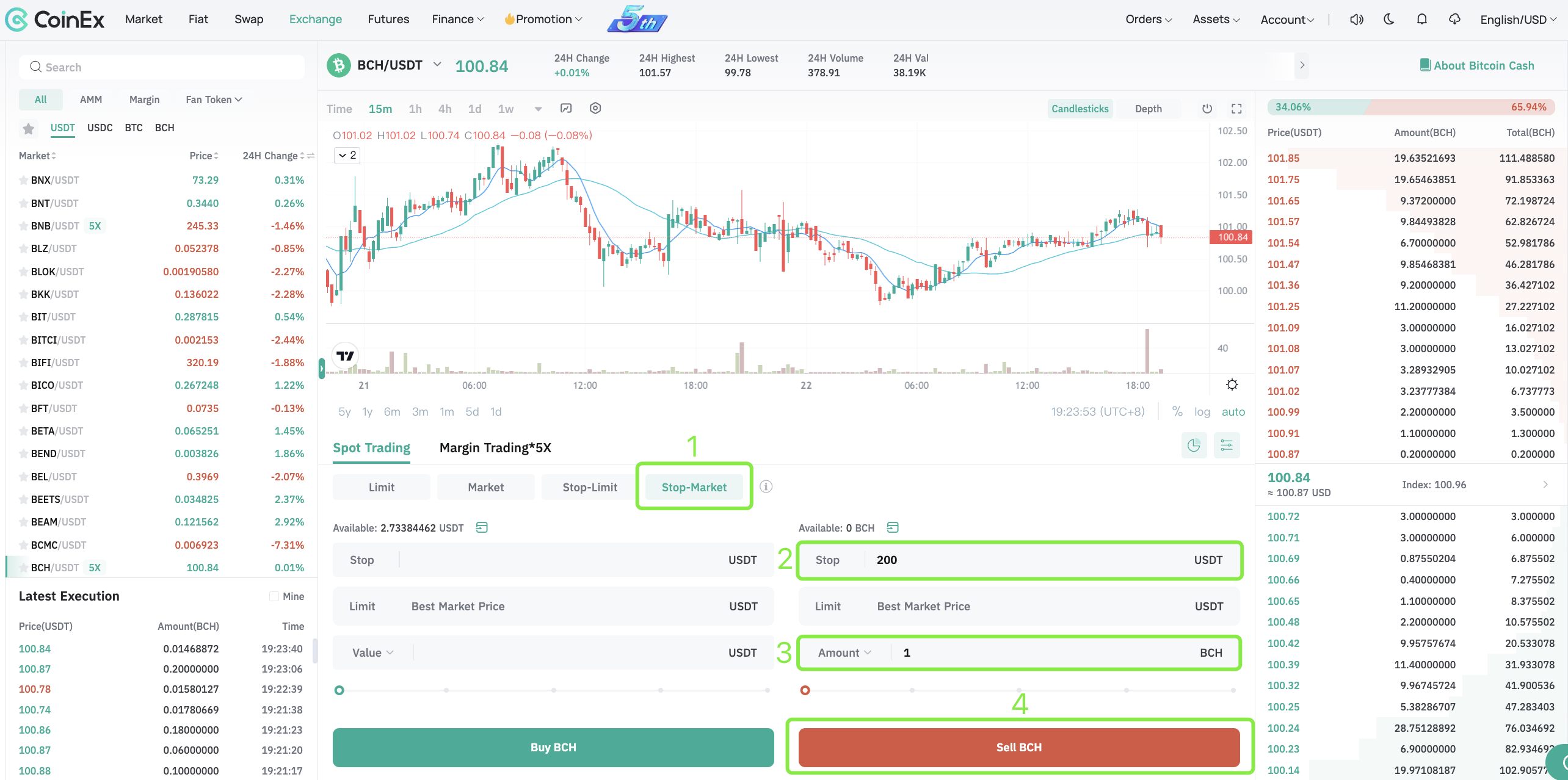Toggle percent scale on chart
The width and height of the screenshot is (1568, 780).
pyautogui.click(x=1177, y=411)
